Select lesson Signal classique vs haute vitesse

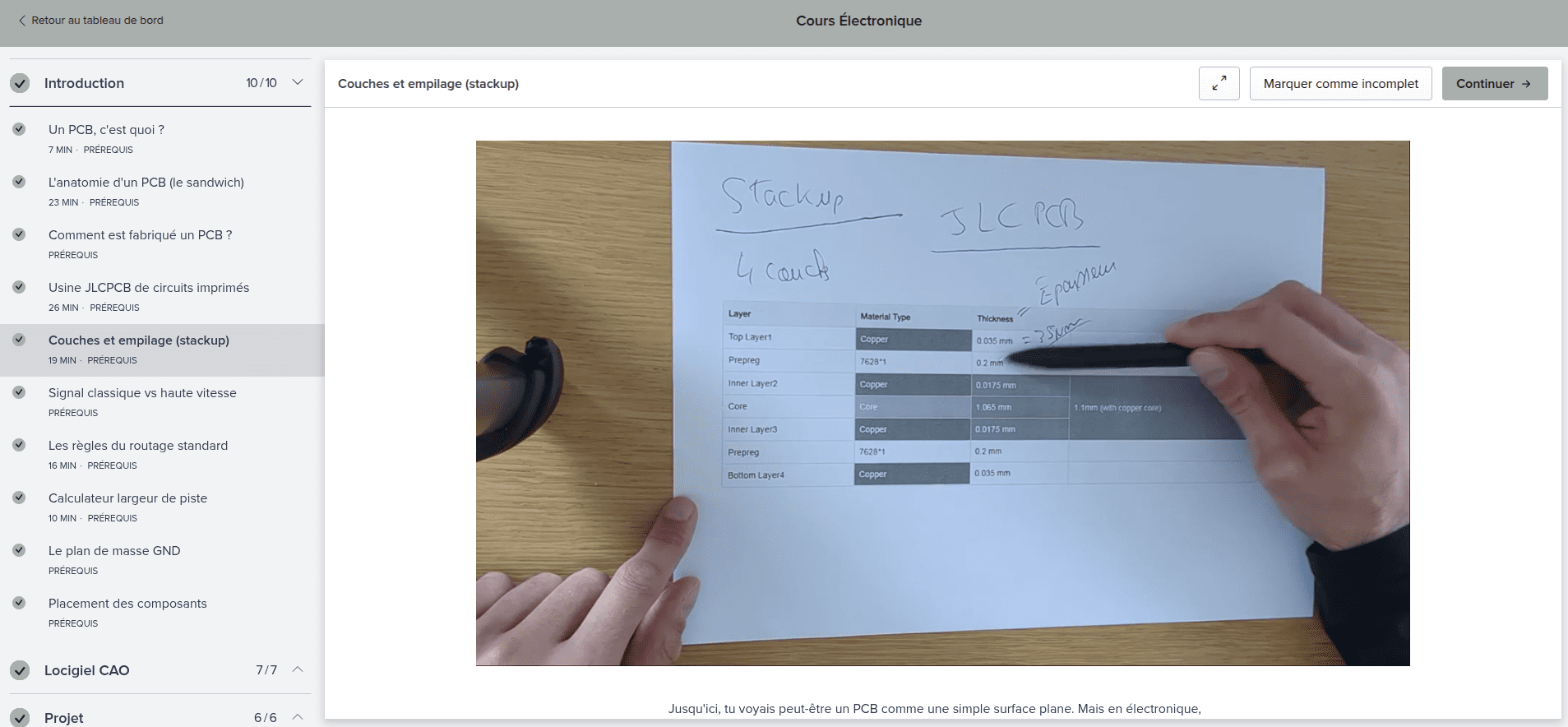coord(142,392)
